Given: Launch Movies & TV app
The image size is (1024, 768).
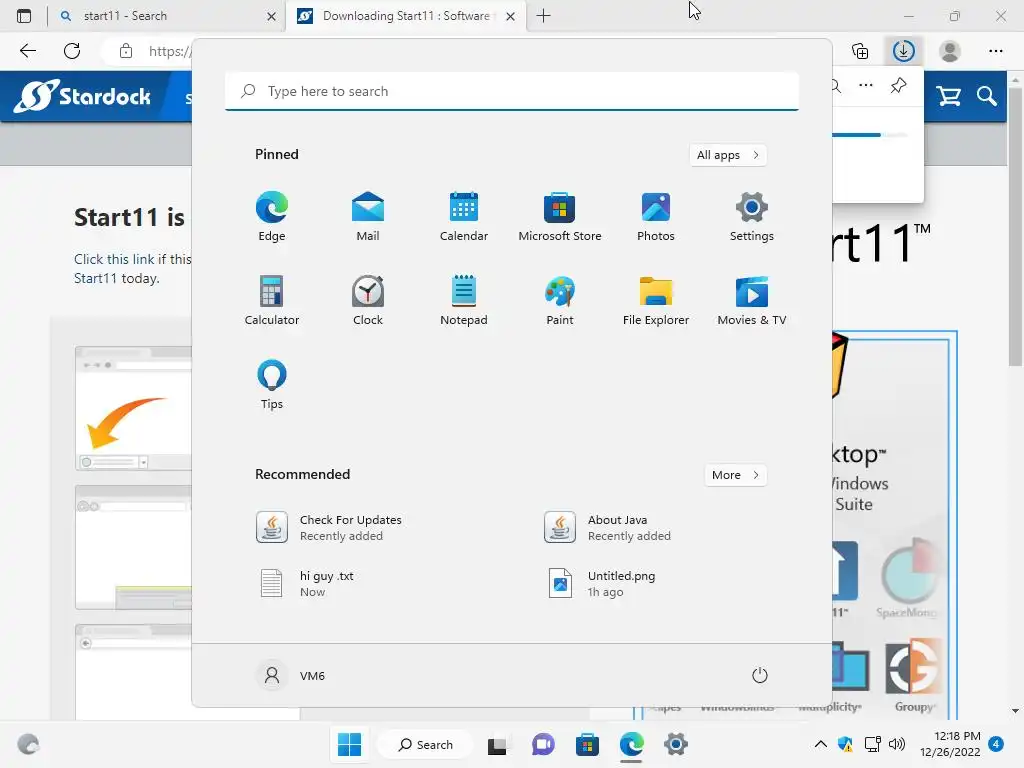Looking at the screenshot, I should tap(752, 300).
